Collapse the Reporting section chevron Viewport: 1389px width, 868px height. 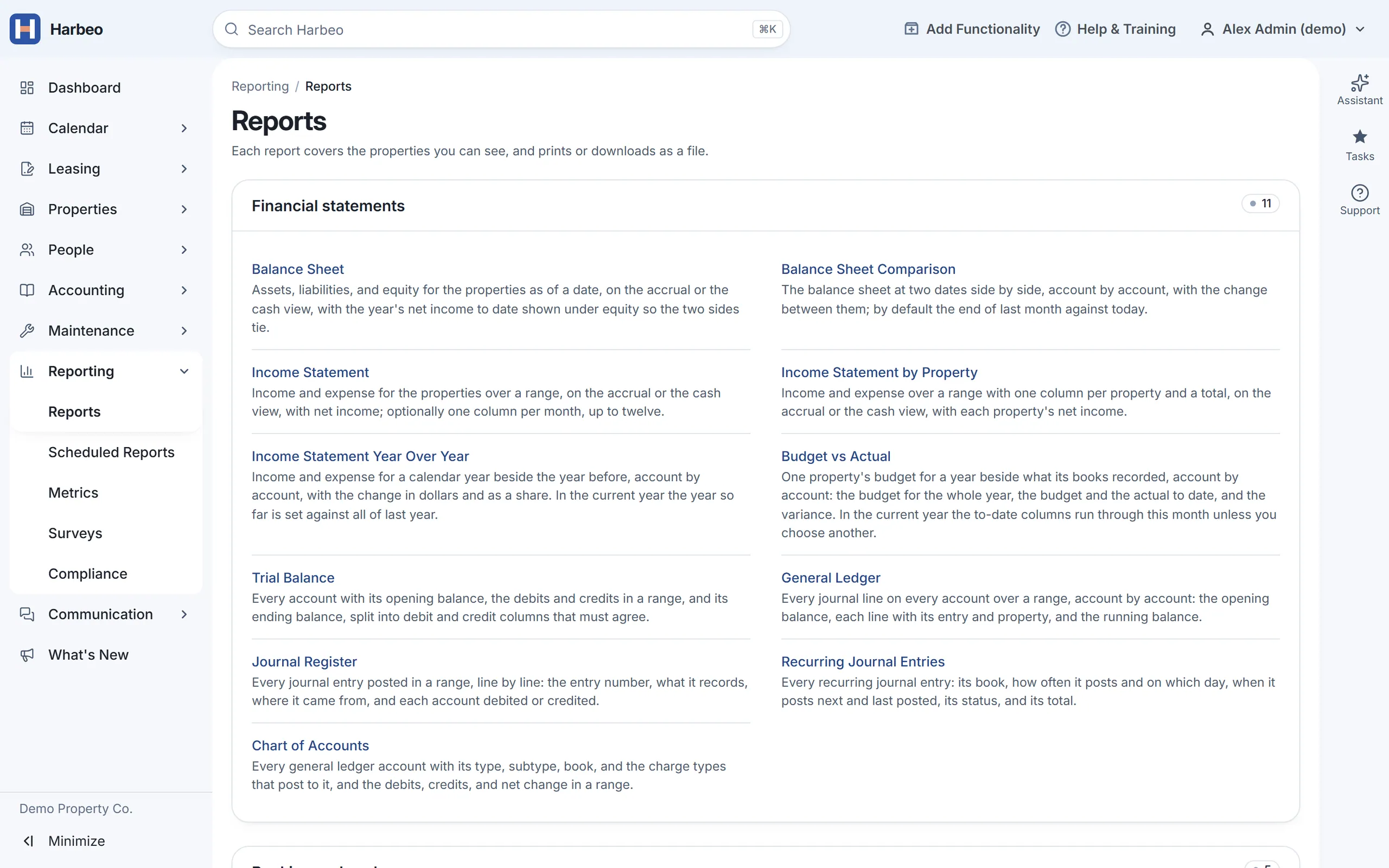(x=184, y=372)
